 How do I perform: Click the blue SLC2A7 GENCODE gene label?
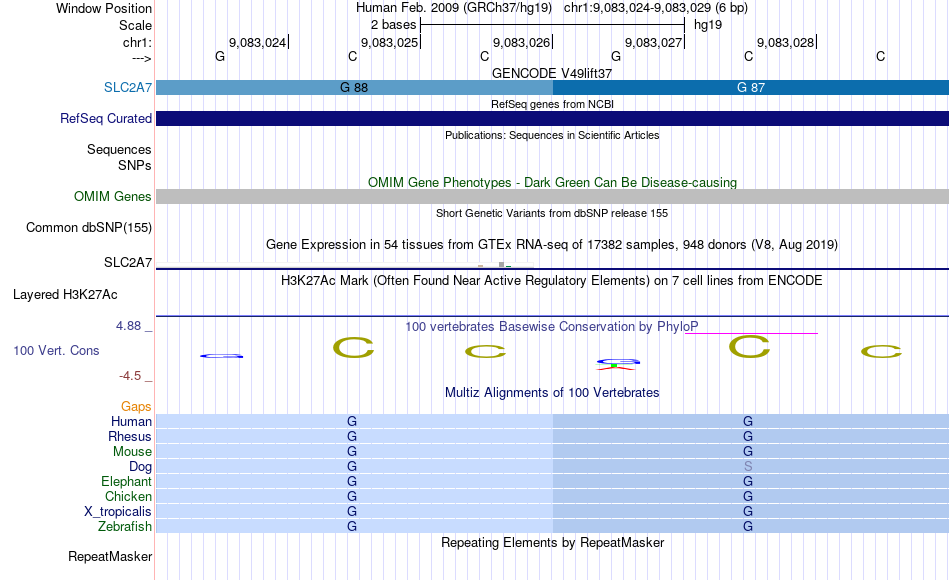tap(128, 87)
